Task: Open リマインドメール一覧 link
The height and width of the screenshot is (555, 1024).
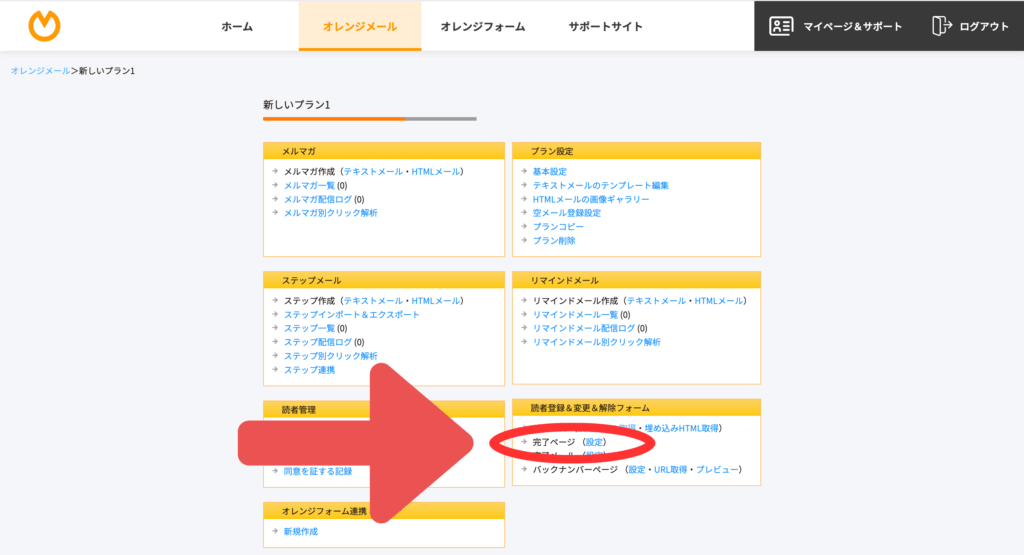Action: (575, 315)
